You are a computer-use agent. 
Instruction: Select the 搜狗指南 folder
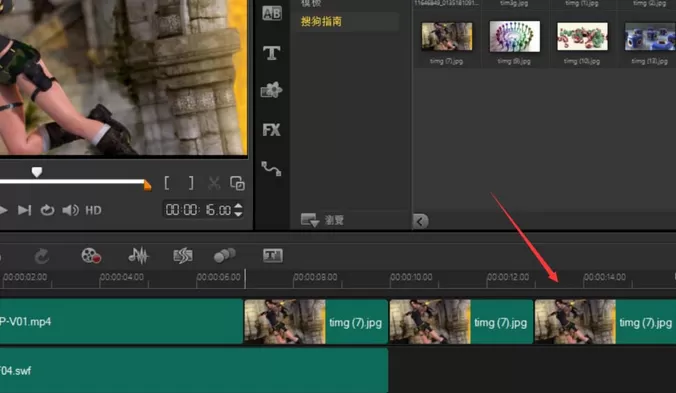coord(321,21)
